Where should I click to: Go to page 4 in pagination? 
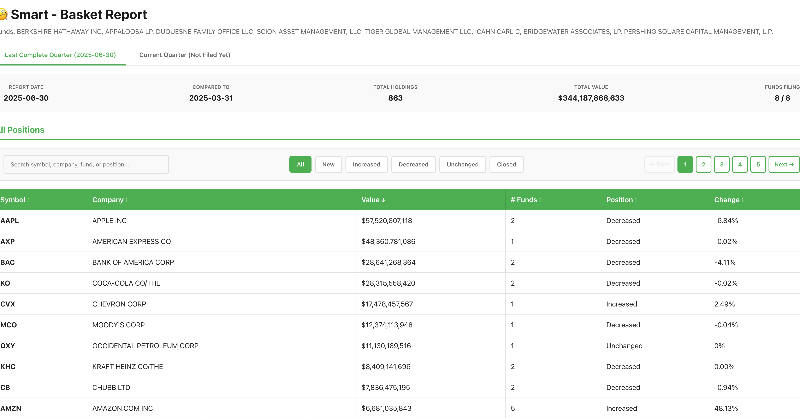pyautogui.click(x=740, y=164)
